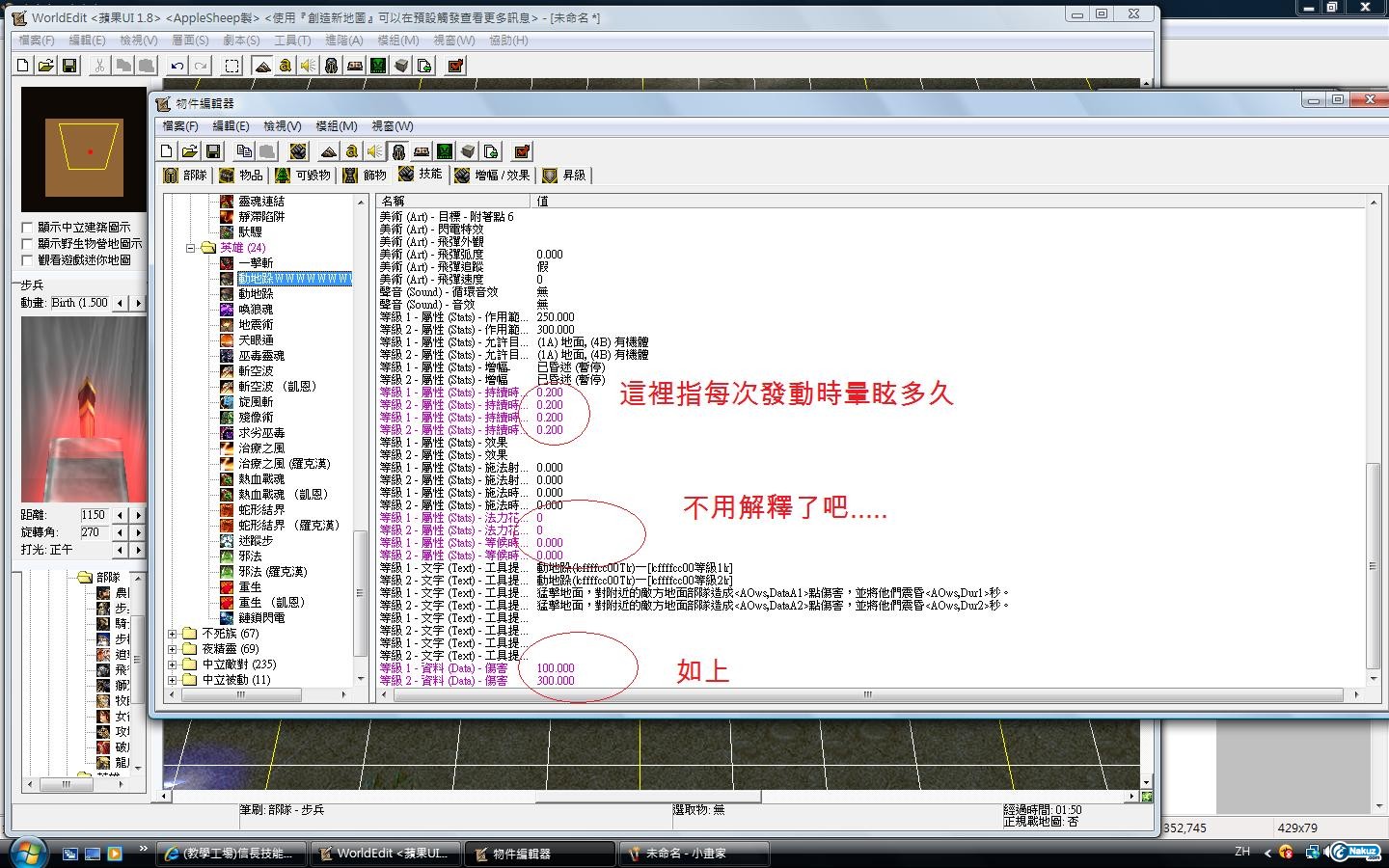1389x868 pixels.
Task: Select 一擊斬 in ability tree
Action: (x=256, y=263)
